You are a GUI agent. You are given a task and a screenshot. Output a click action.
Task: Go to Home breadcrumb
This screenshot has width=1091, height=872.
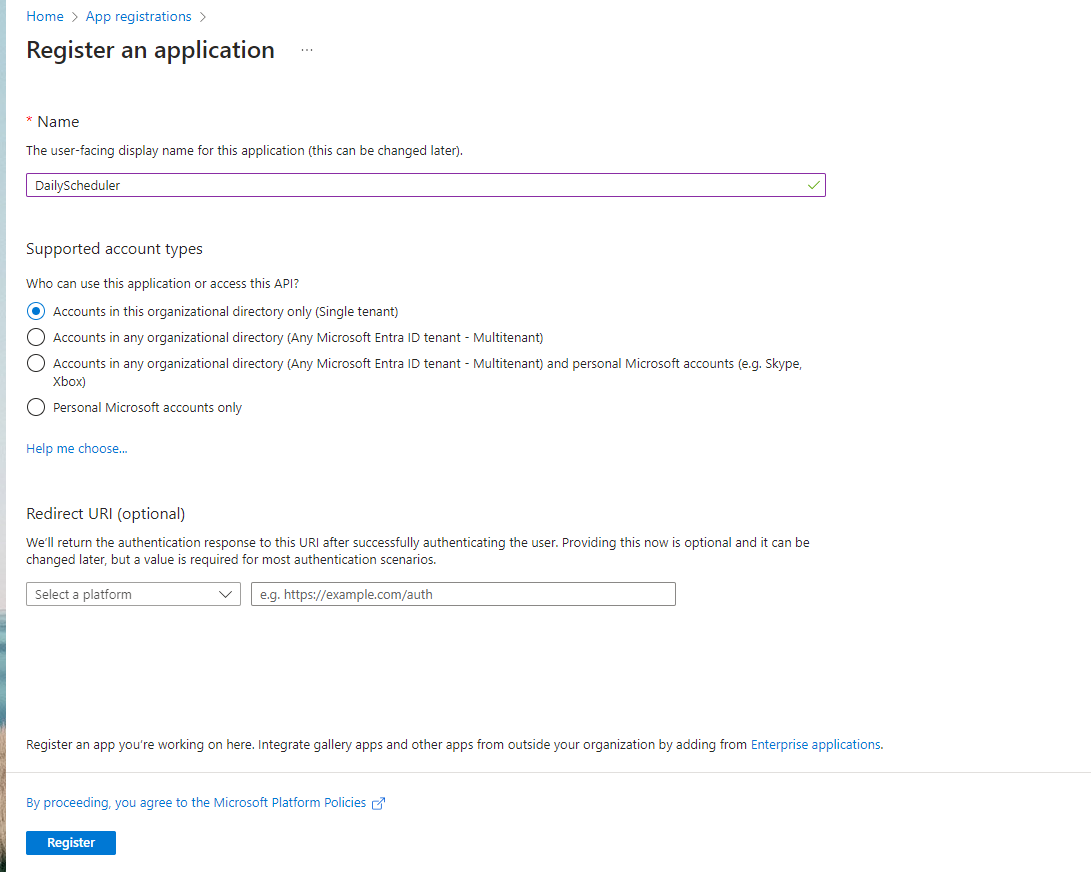coord(45,16)
